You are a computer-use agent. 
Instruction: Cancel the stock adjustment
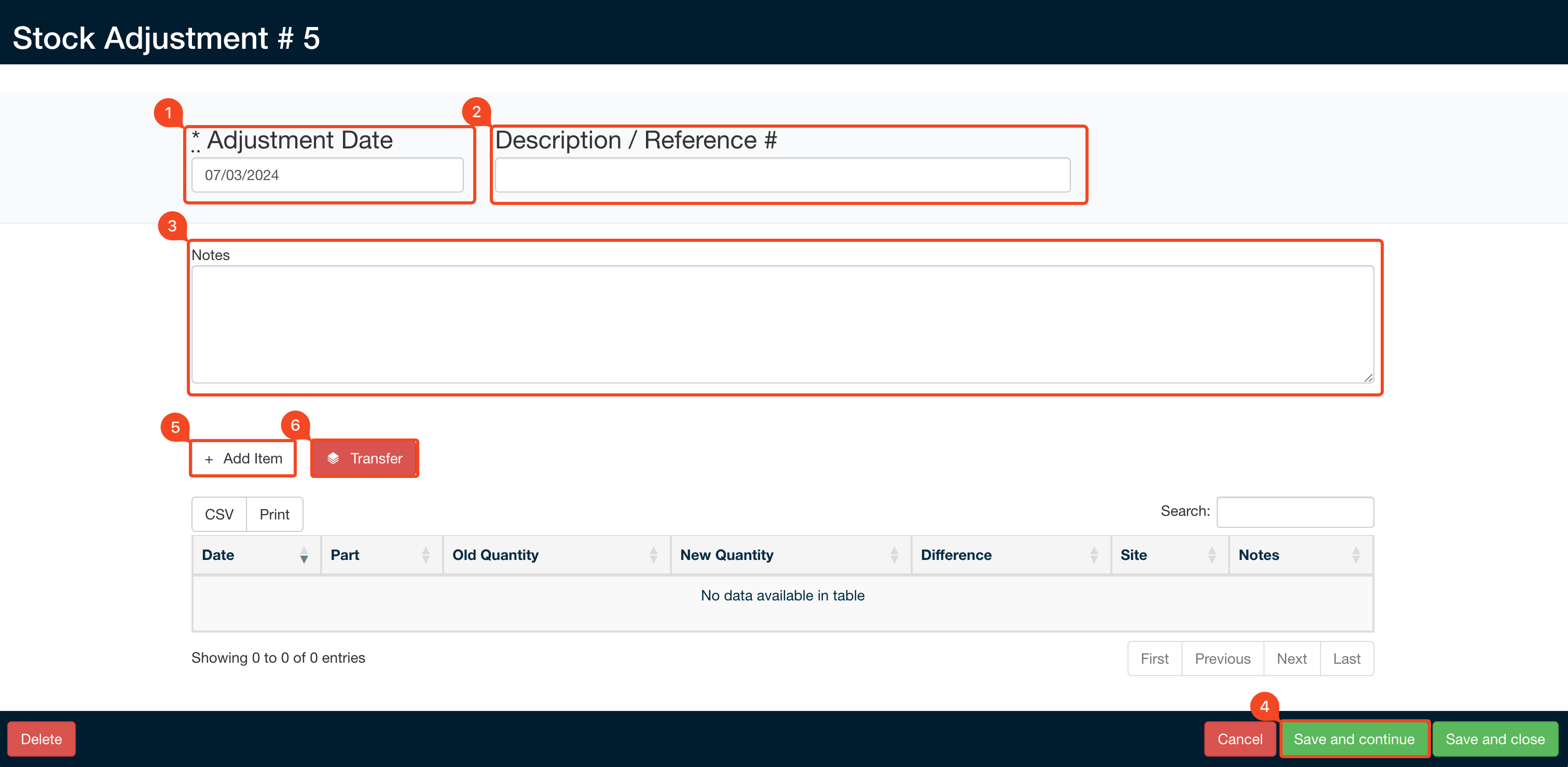[1240, 739]
